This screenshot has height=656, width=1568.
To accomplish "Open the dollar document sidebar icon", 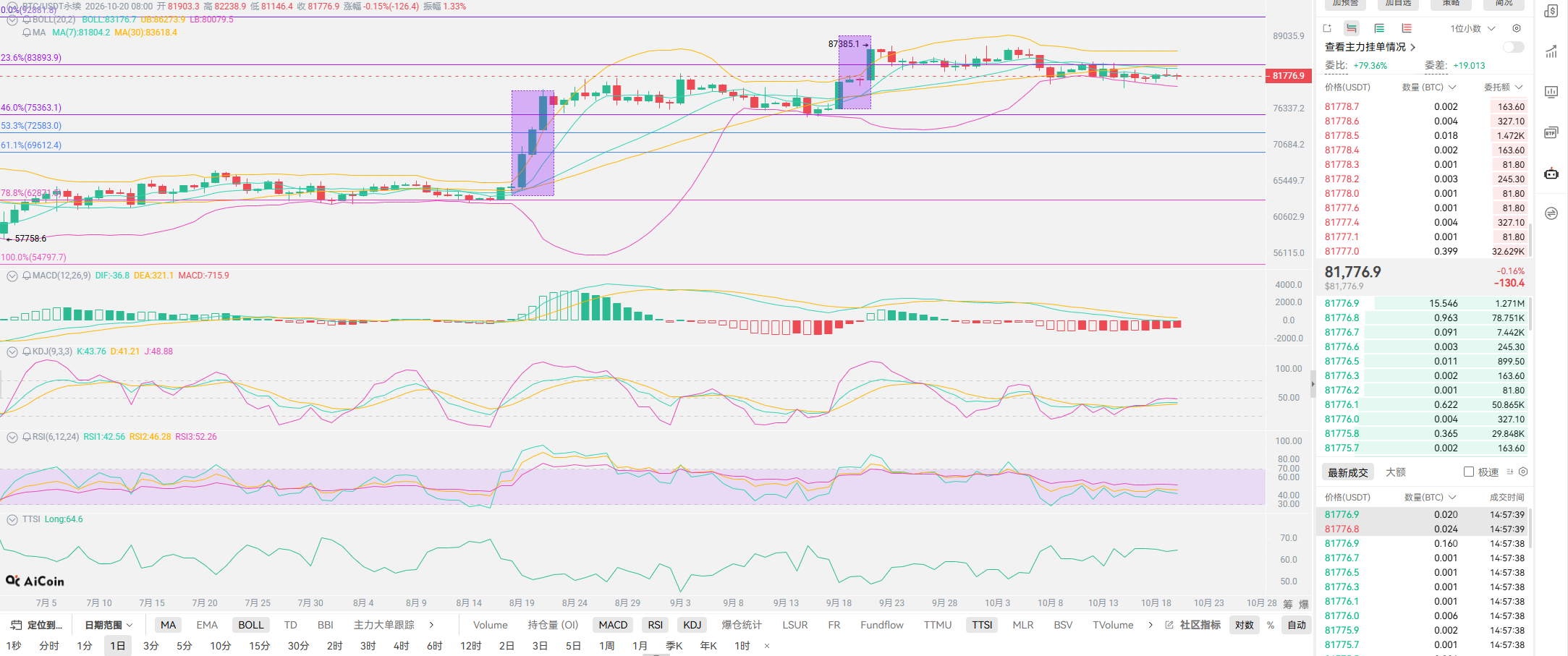I will click(x=1551, y=11).
